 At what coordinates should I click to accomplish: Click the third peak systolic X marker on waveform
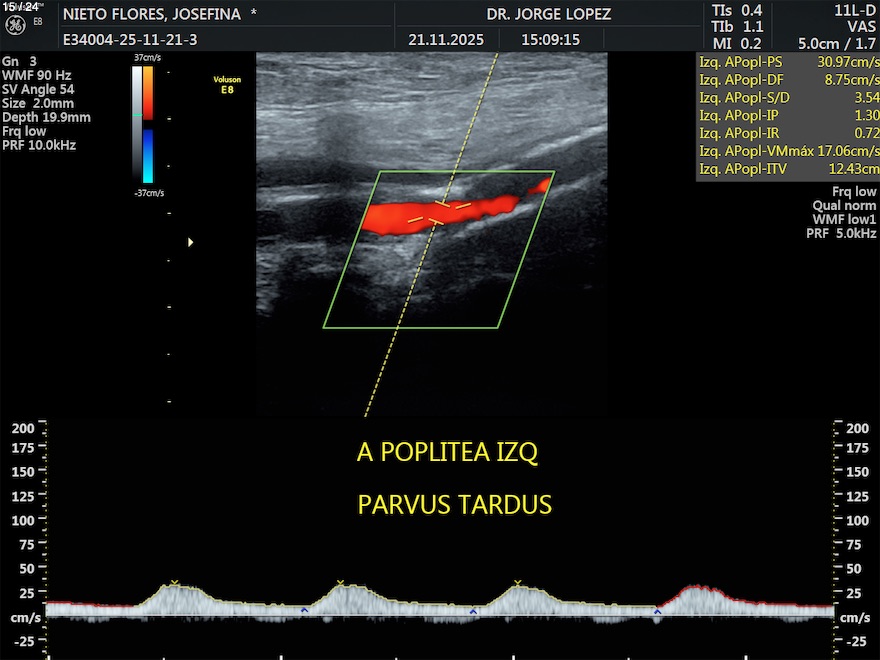(x=517, y=583)
